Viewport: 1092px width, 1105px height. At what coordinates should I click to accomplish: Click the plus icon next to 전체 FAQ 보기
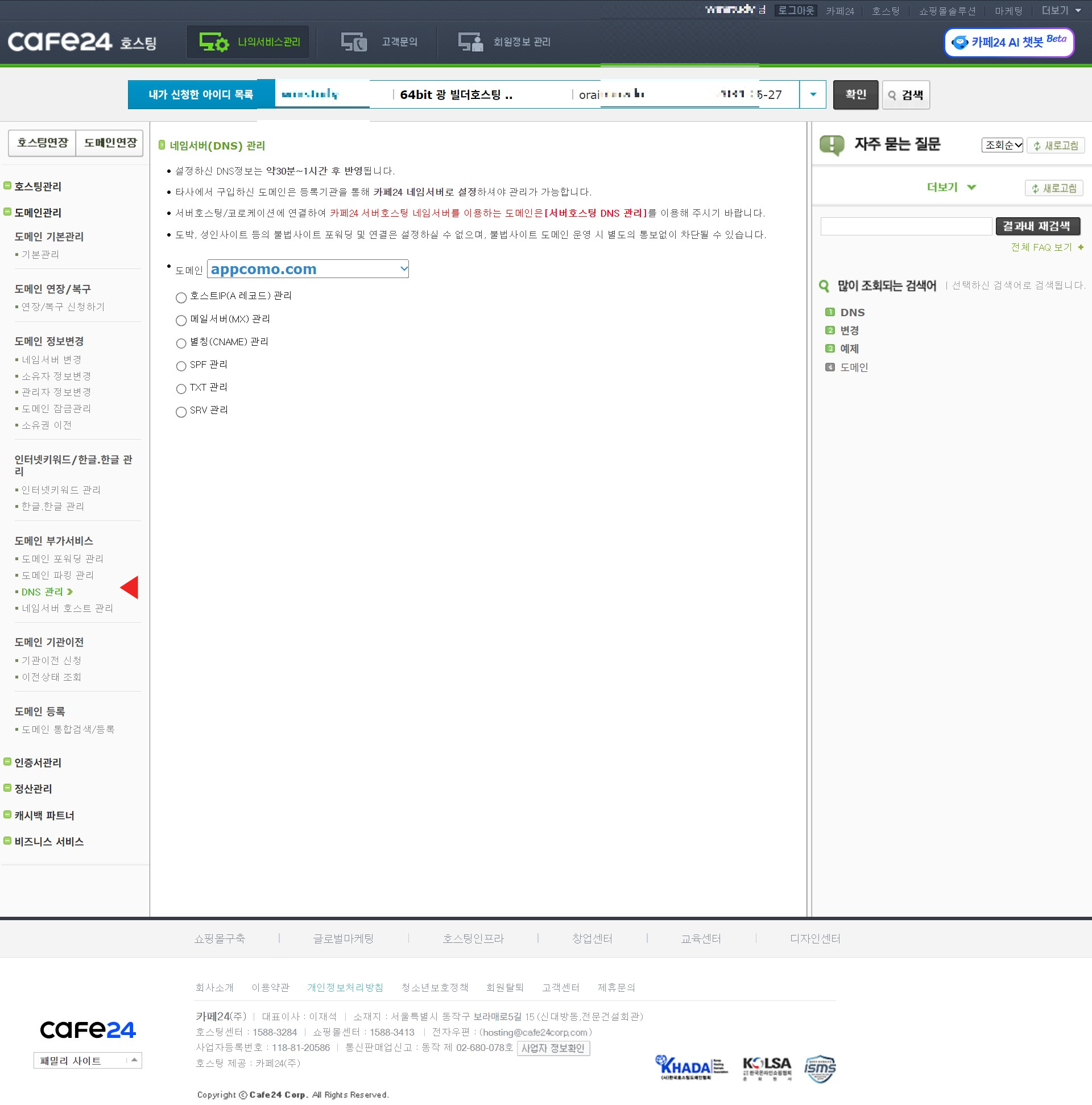click(x=1081, y=247)
